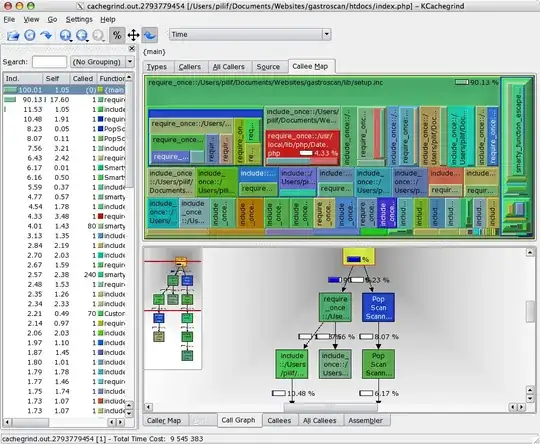Expand the No Grouping dropdown
540x444 pixels.
tap(102, 62)
